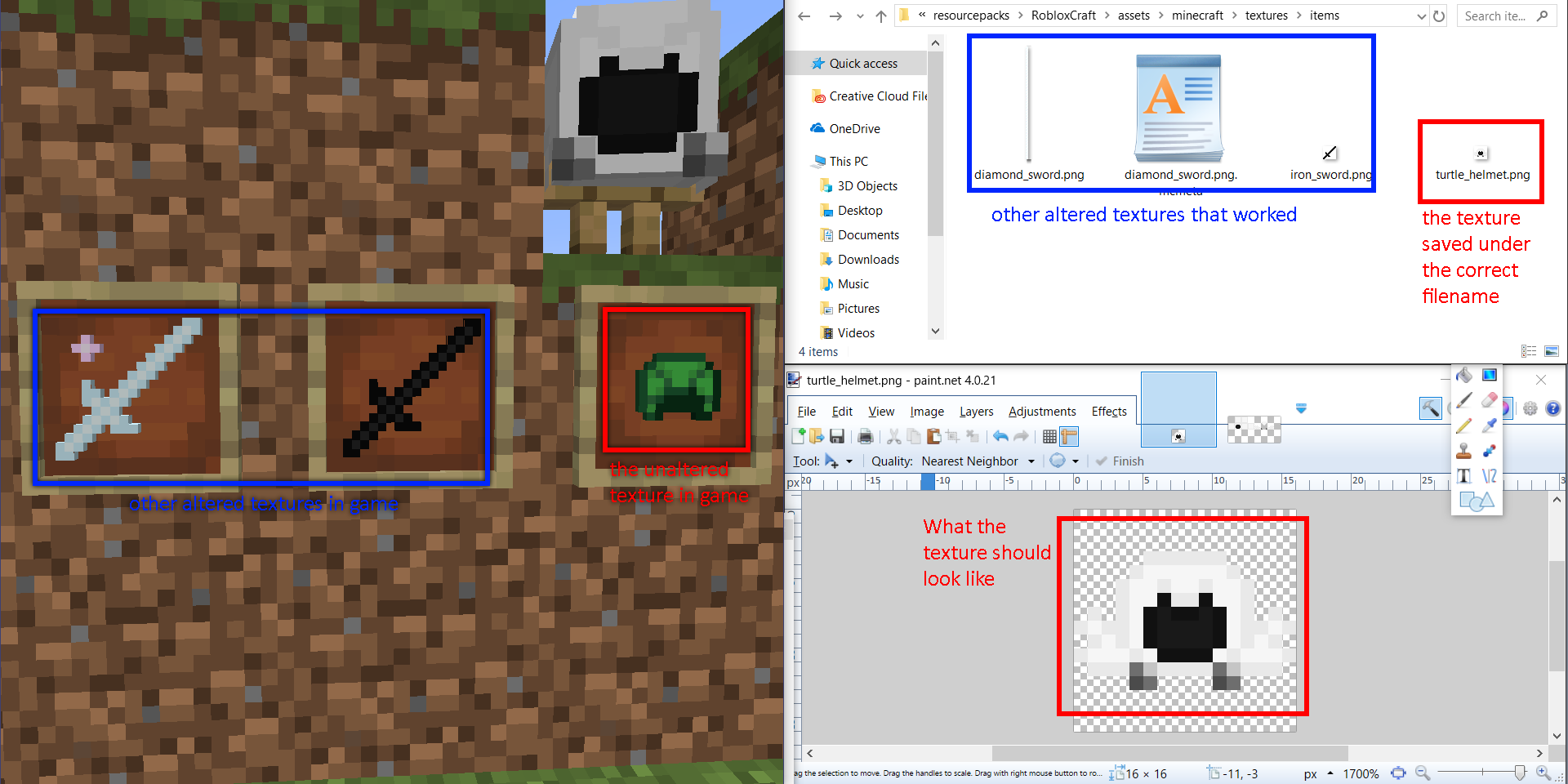Screen dimensions: 1568x784
Task: Open the Adjustments menu
Action: [x=1042, y=412]
